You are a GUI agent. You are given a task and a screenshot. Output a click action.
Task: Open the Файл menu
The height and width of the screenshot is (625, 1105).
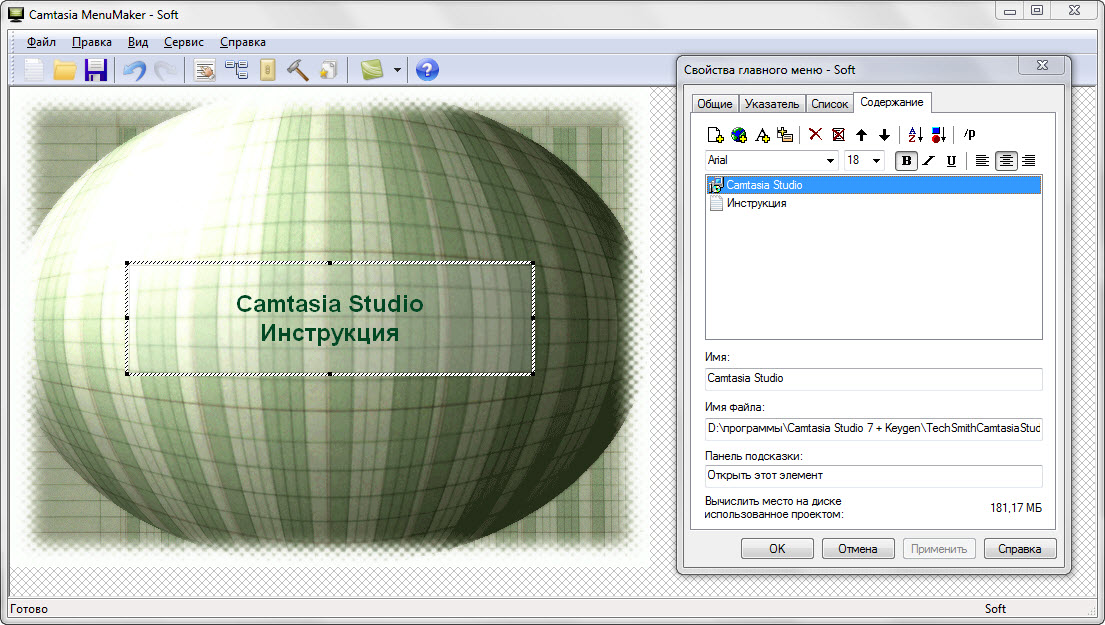click(x=41, y=42)
